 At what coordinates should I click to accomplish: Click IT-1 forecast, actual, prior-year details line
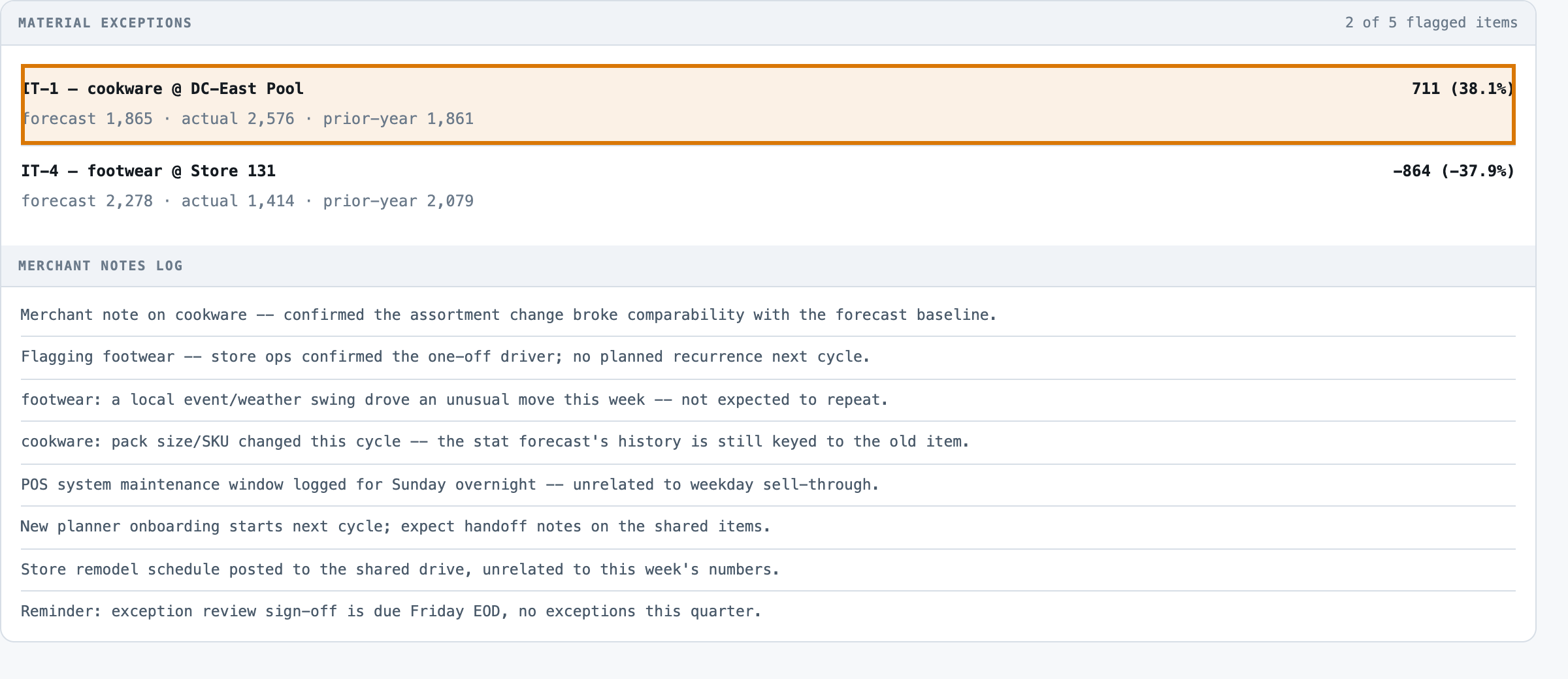point(248,119)
